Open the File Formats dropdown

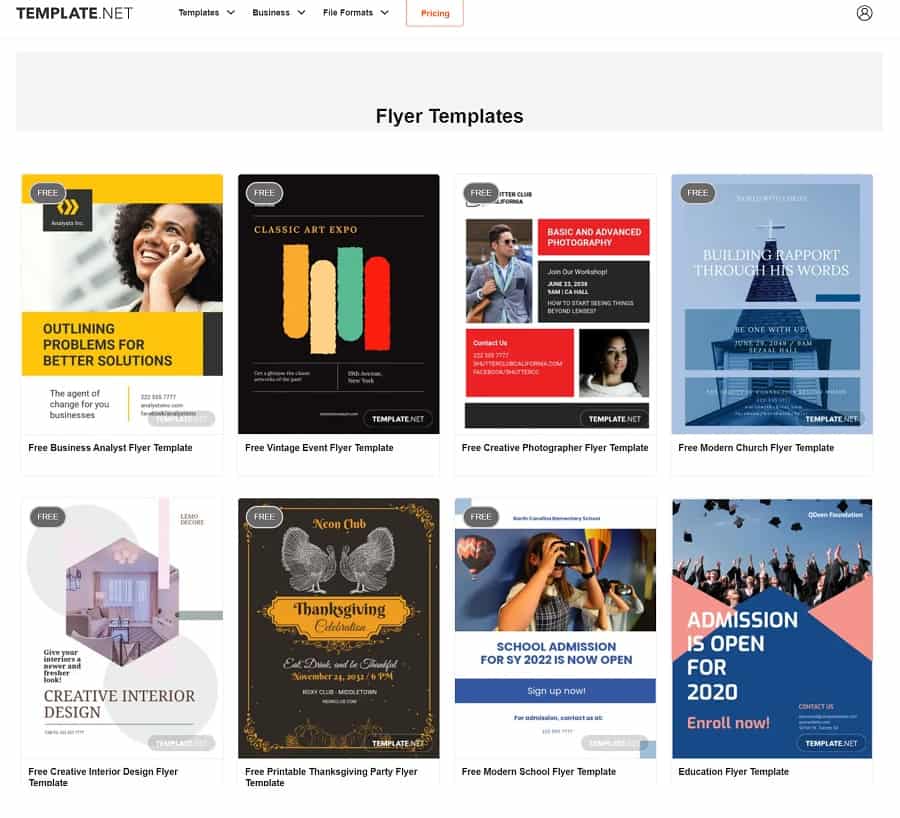[x=356, y=13]
